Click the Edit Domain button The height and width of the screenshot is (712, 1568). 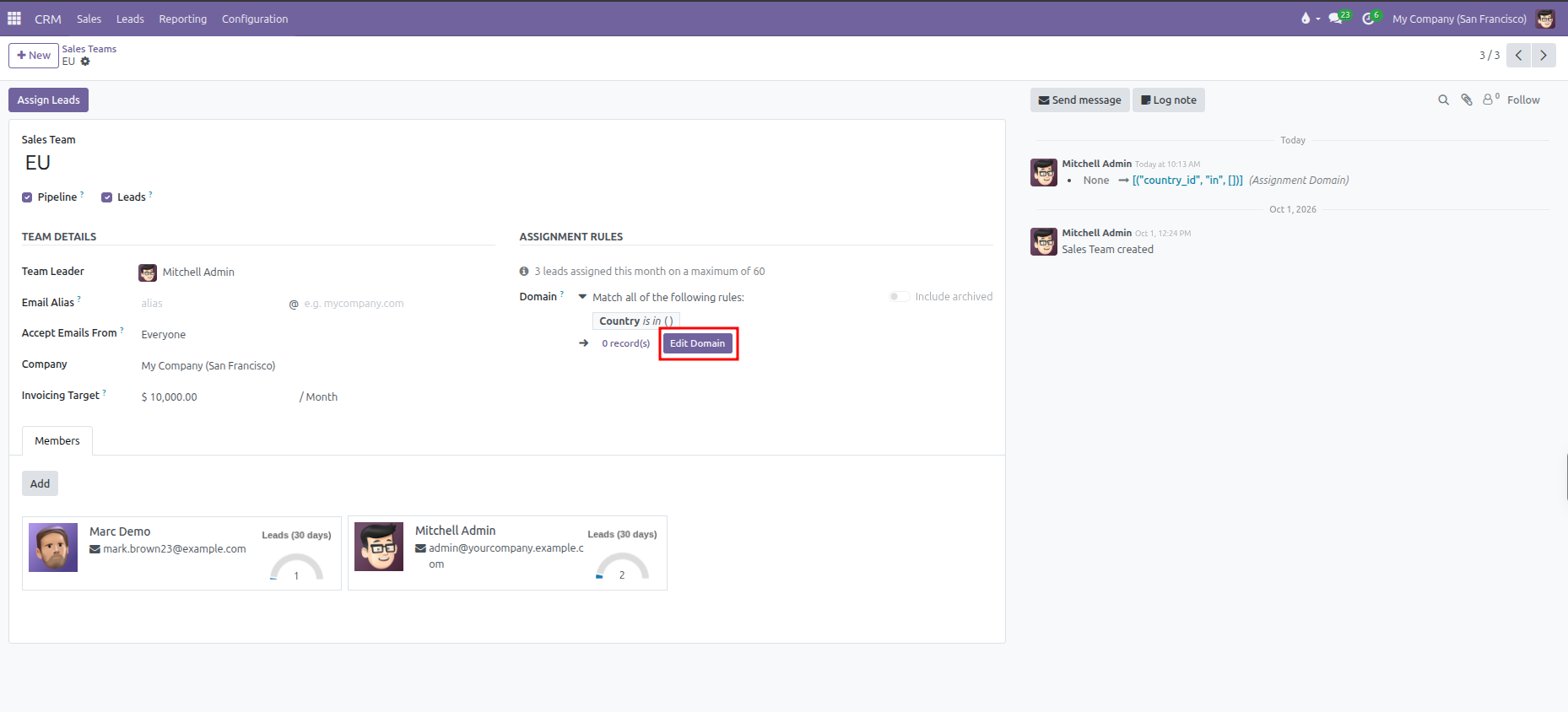(697, 343)
